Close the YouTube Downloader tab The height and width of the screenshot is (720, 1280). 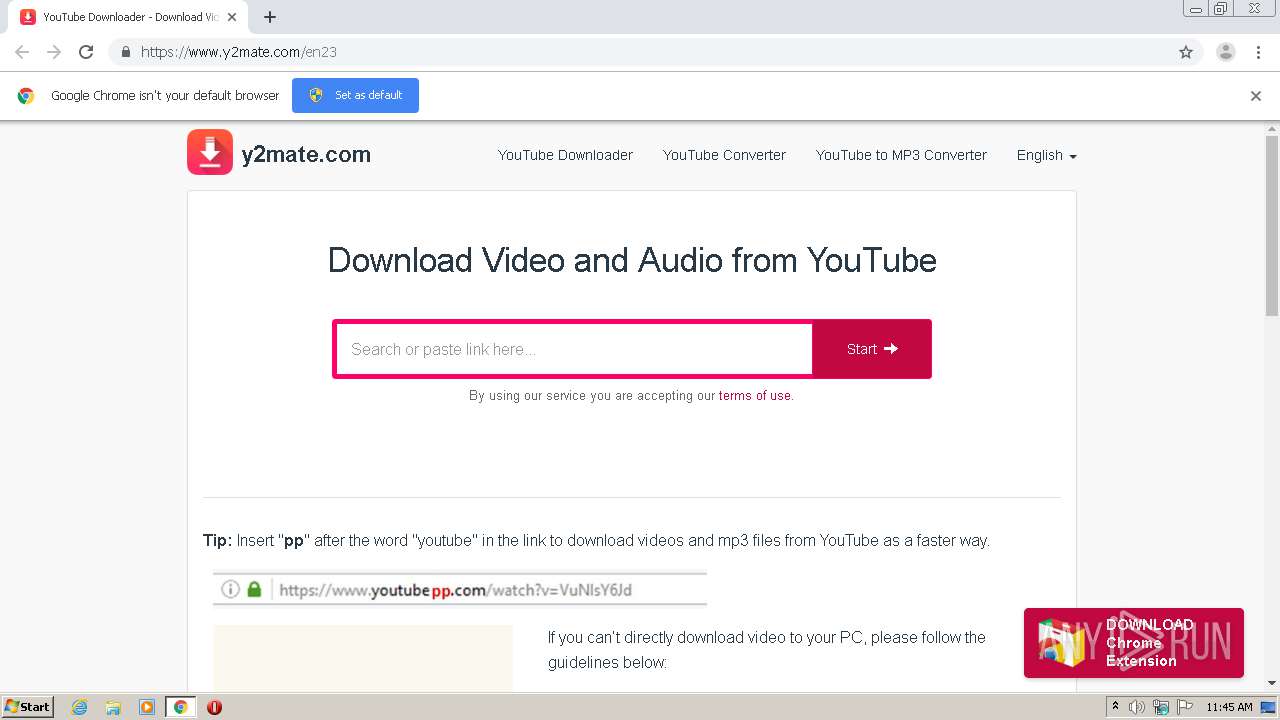(232, 17)
